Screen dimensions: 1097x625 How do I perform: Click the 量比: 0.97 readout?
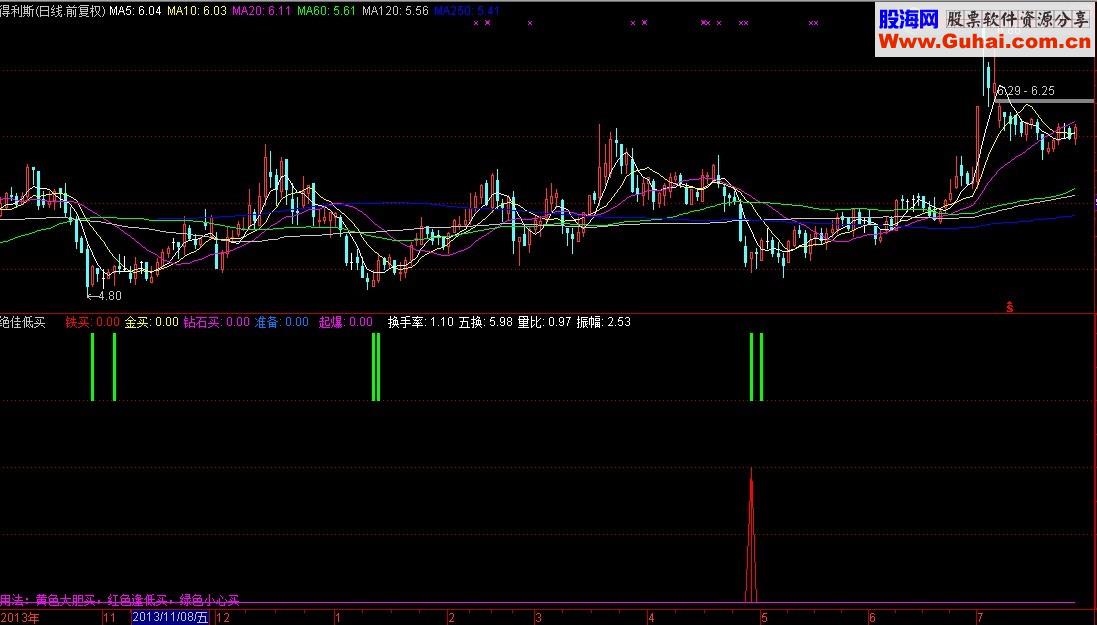click(544, 322)
